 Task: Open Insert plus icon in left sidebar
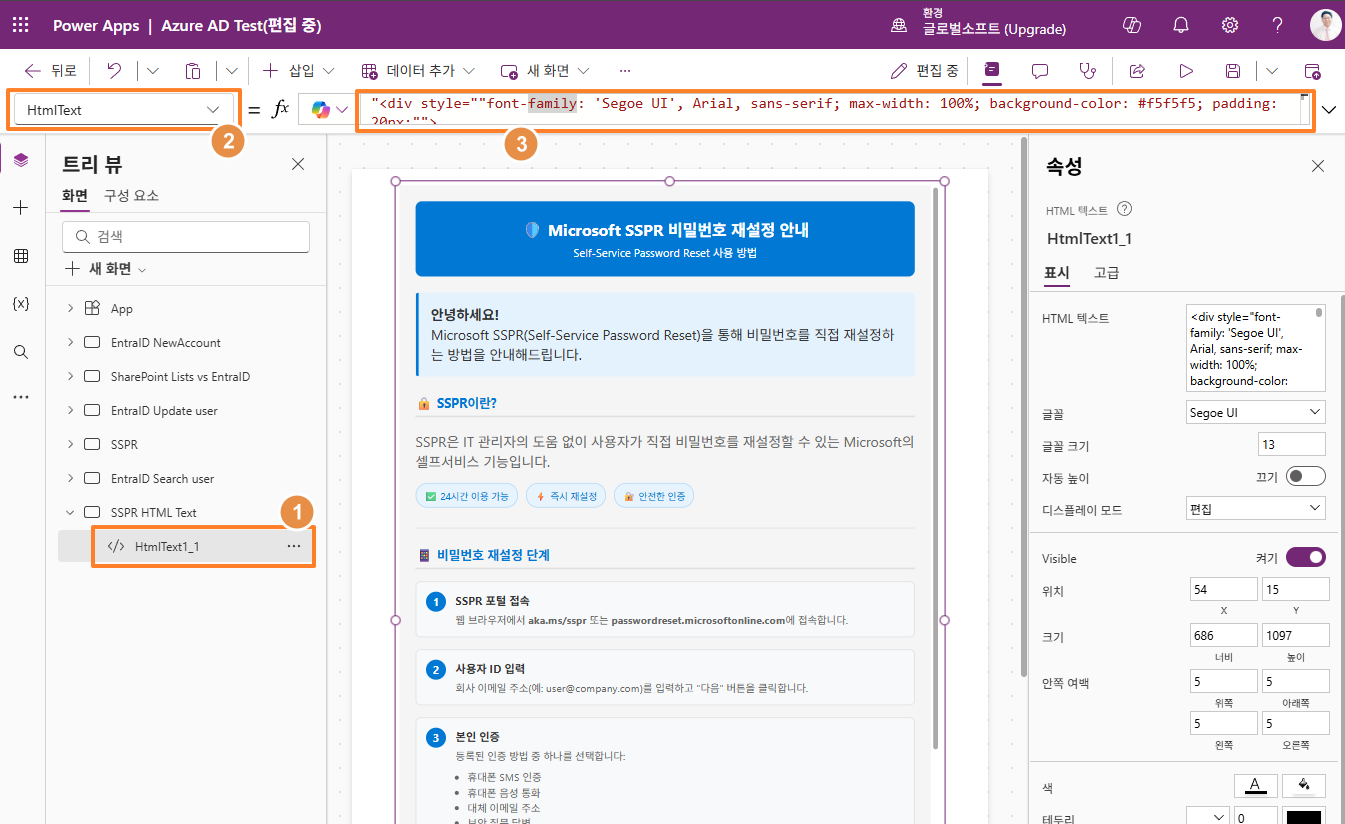pos(21,208)
